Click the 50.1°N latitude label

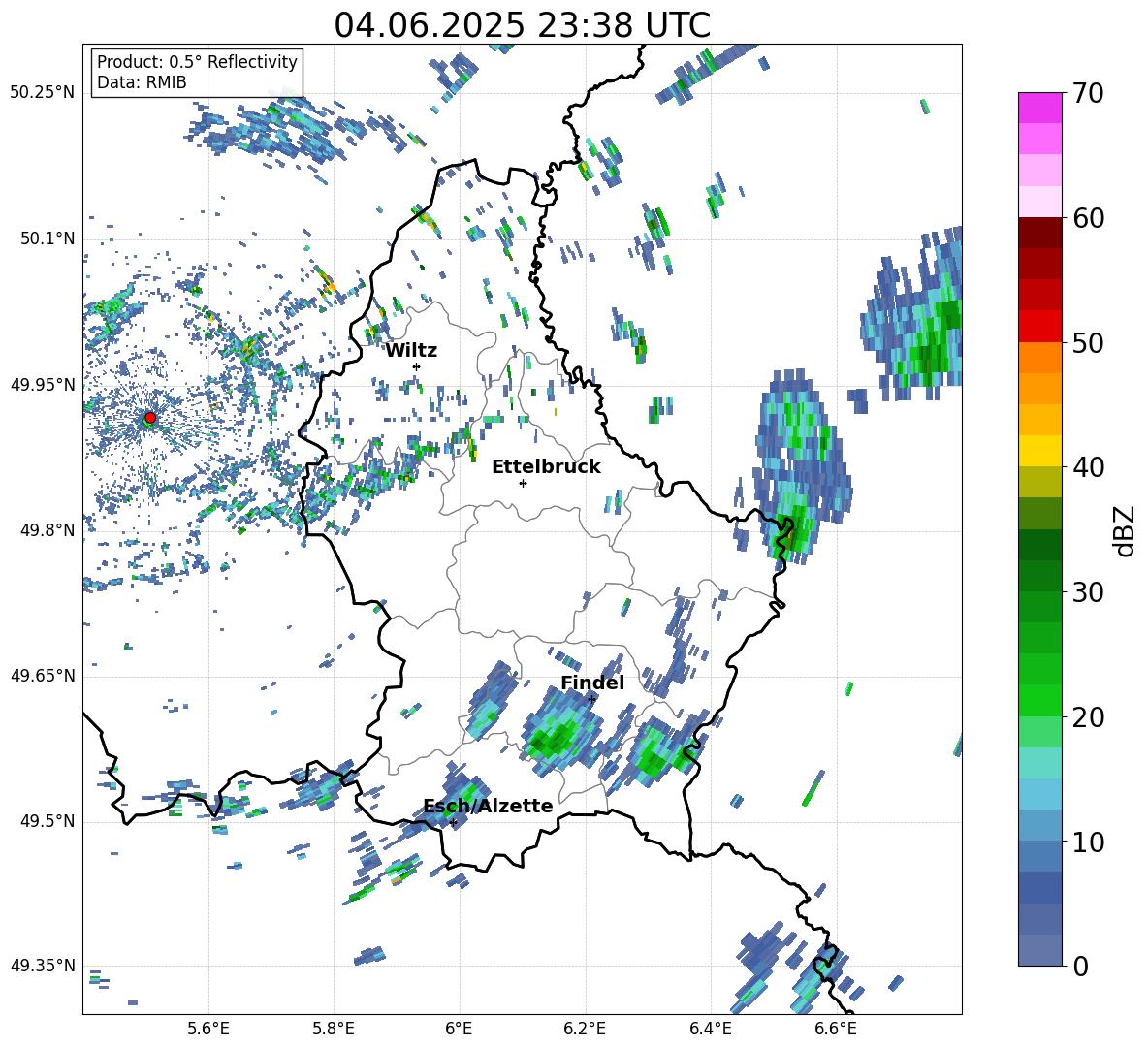pyautogui.click(x=48, y=238)
